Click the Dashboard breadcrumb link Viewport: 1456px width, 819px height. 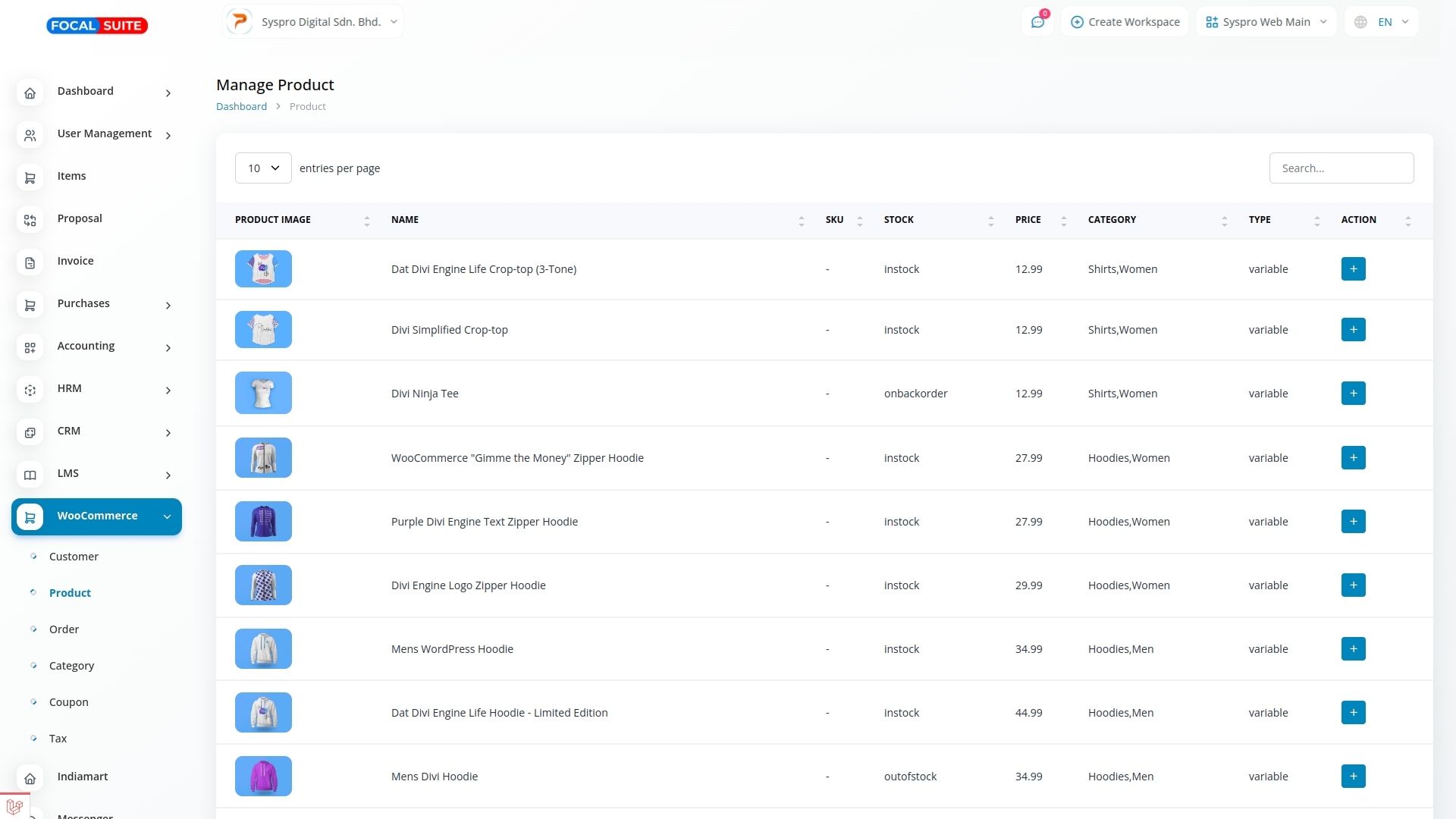[x=241, y=107]
